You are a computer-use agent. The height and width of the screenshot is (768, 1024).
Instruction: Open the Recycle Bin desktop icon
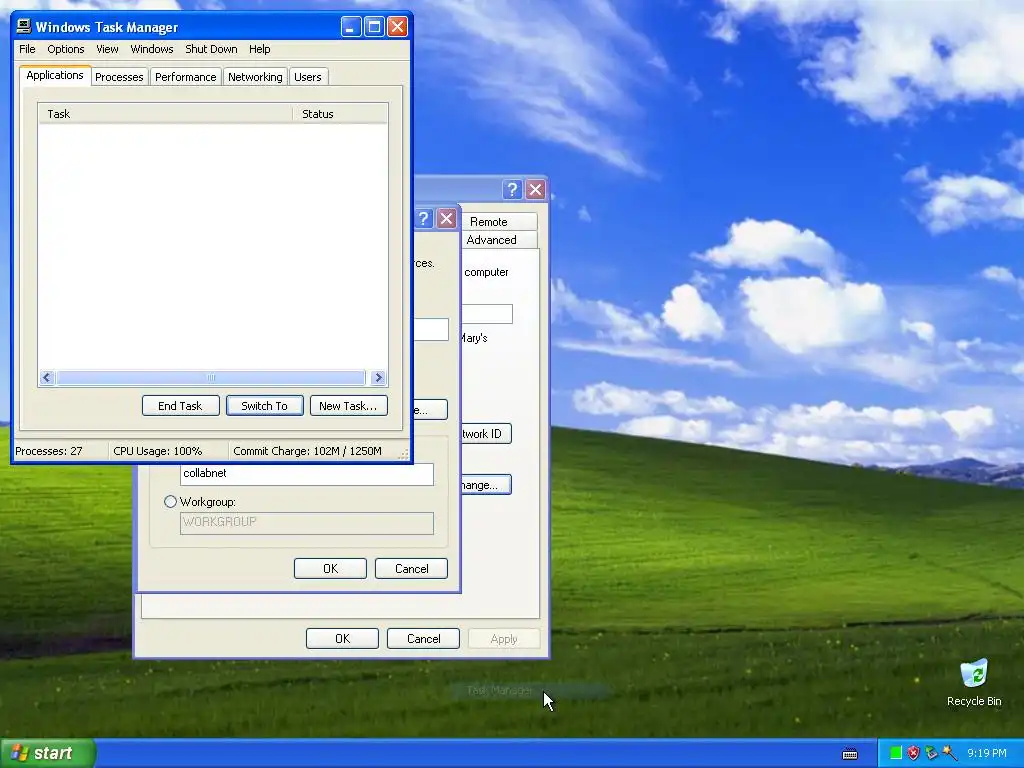point(974,682)
